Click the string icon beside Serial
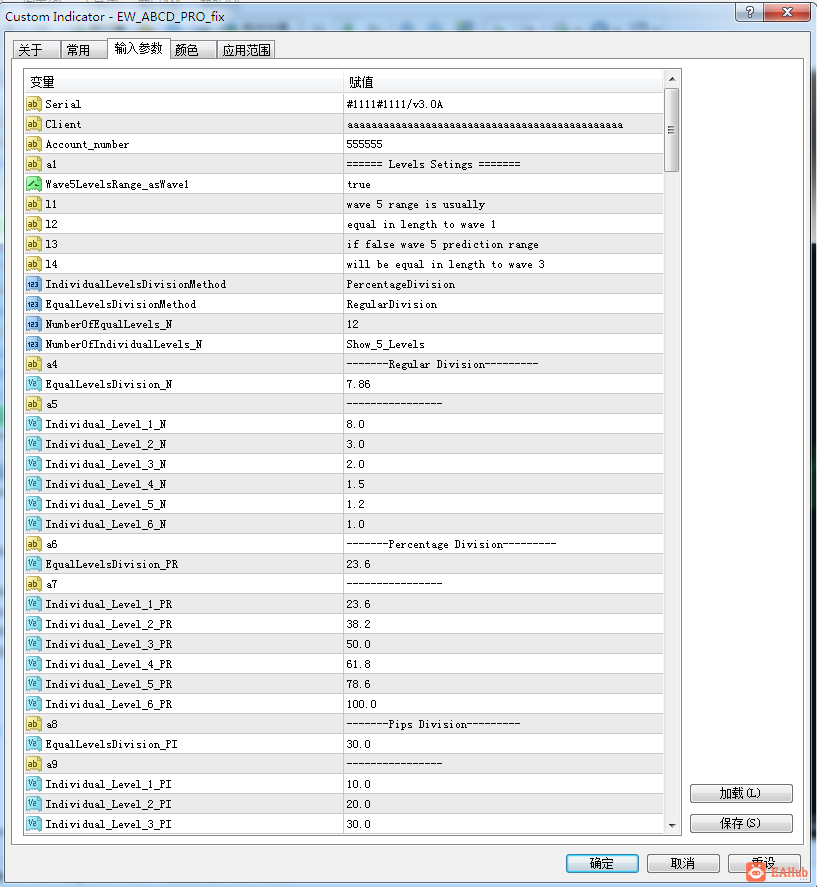The width and height of the screenshot is (817, 887). pos(33,104)
